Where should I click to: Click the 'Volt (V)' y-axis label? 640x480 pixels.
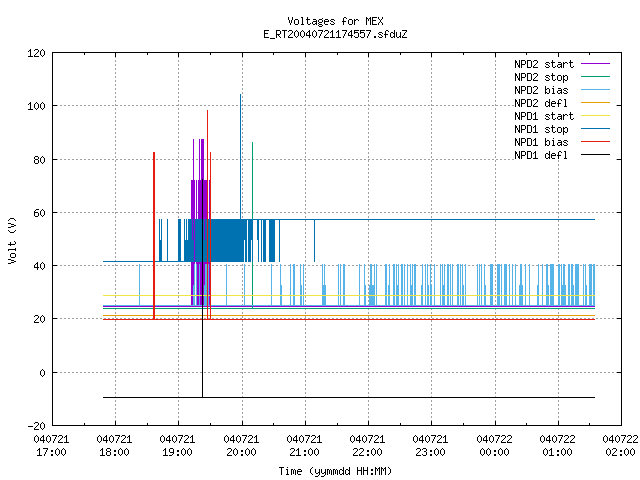point(13,240)
